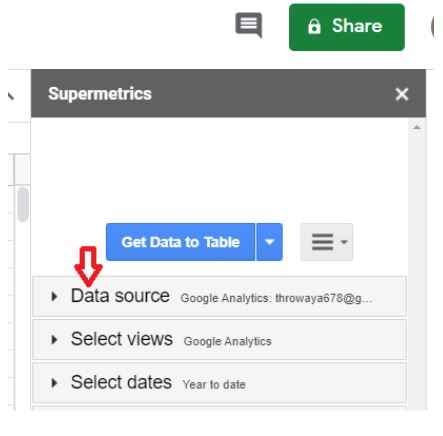
Task: Click the spreadsheet vertical scrollbar thumb
Action: tap(23, 204)
